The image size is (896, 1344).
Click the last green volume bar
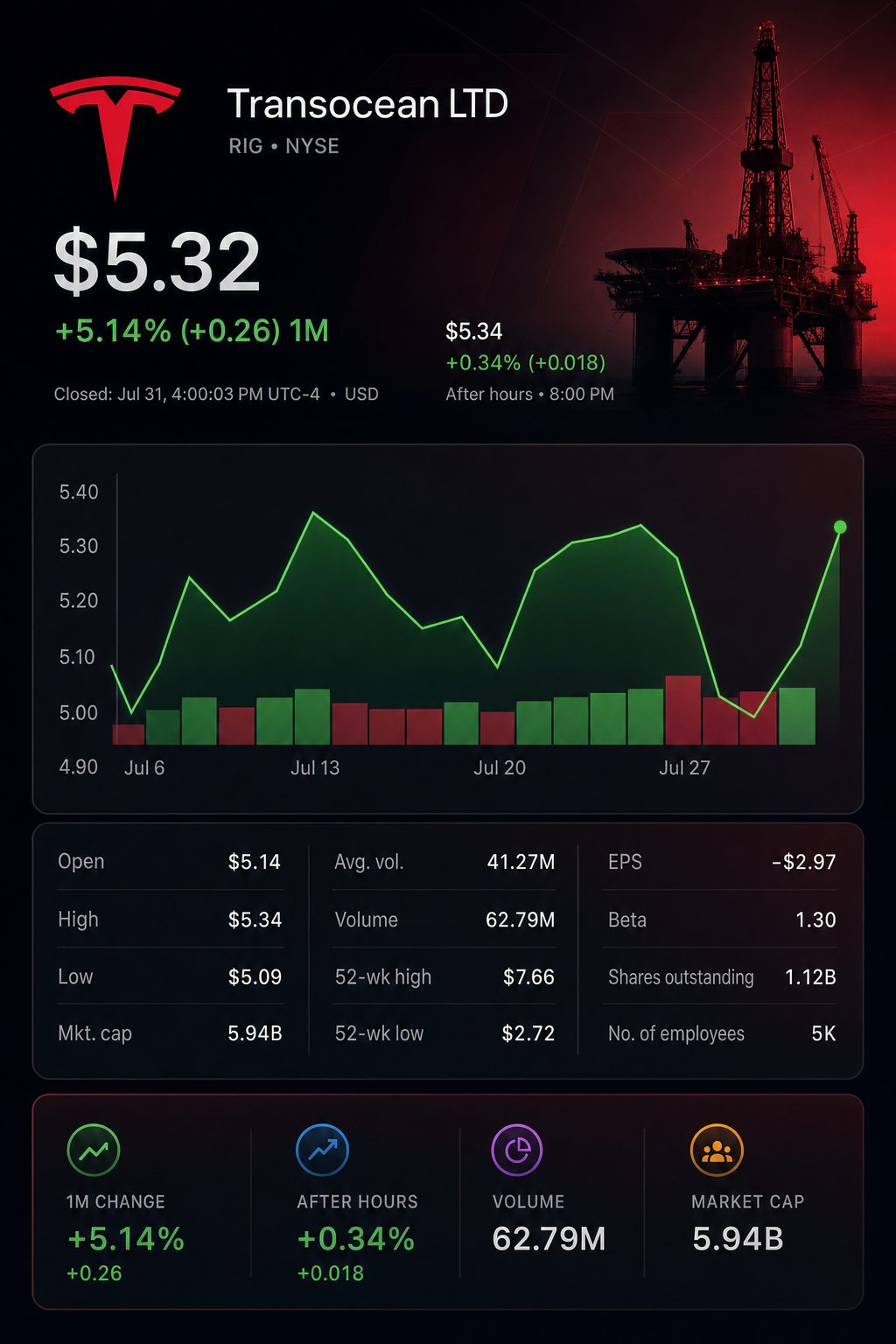pos(797,716)
